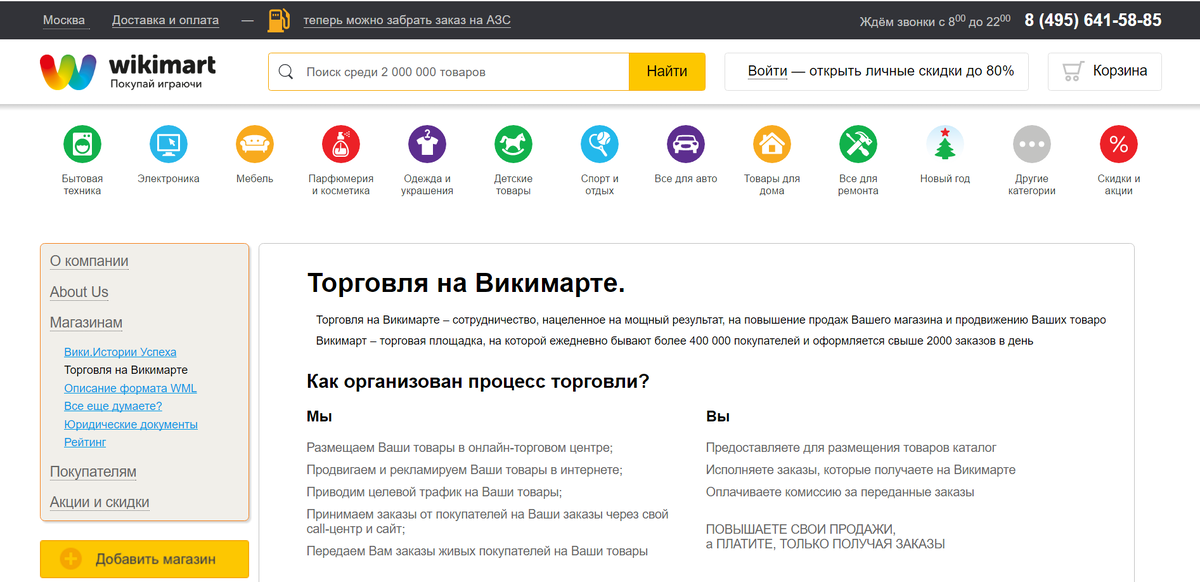Open the Бытовая техника category icon
The height and width of the screenshot is (582, 1200).
[82, 145]
